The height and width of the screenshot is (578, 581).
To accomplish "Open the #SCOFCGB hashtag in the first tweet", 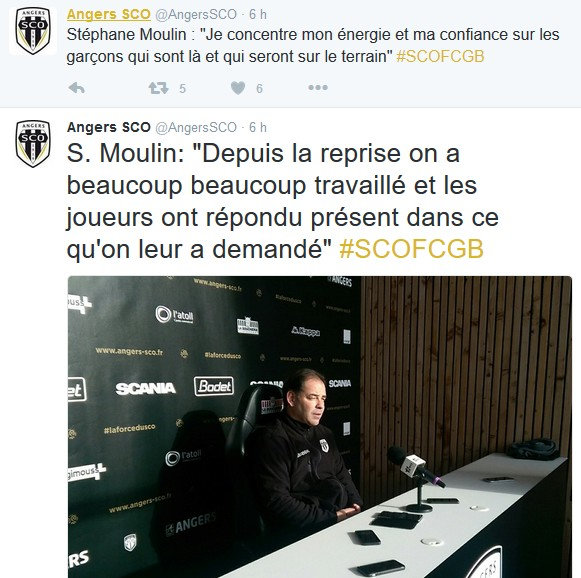I will point(440,57).
